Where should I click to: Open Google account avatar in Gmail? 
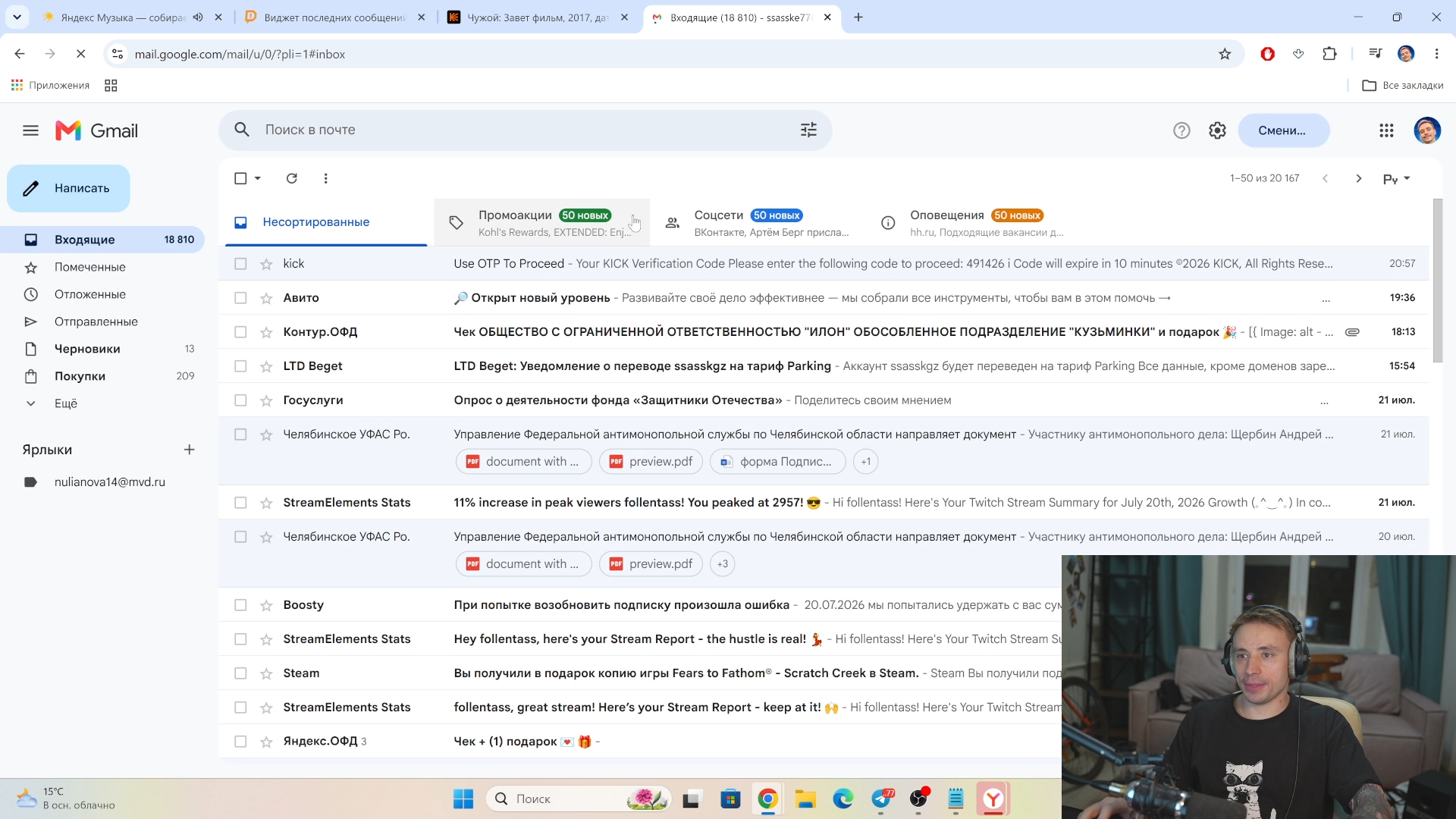(x=1427, y=130)
